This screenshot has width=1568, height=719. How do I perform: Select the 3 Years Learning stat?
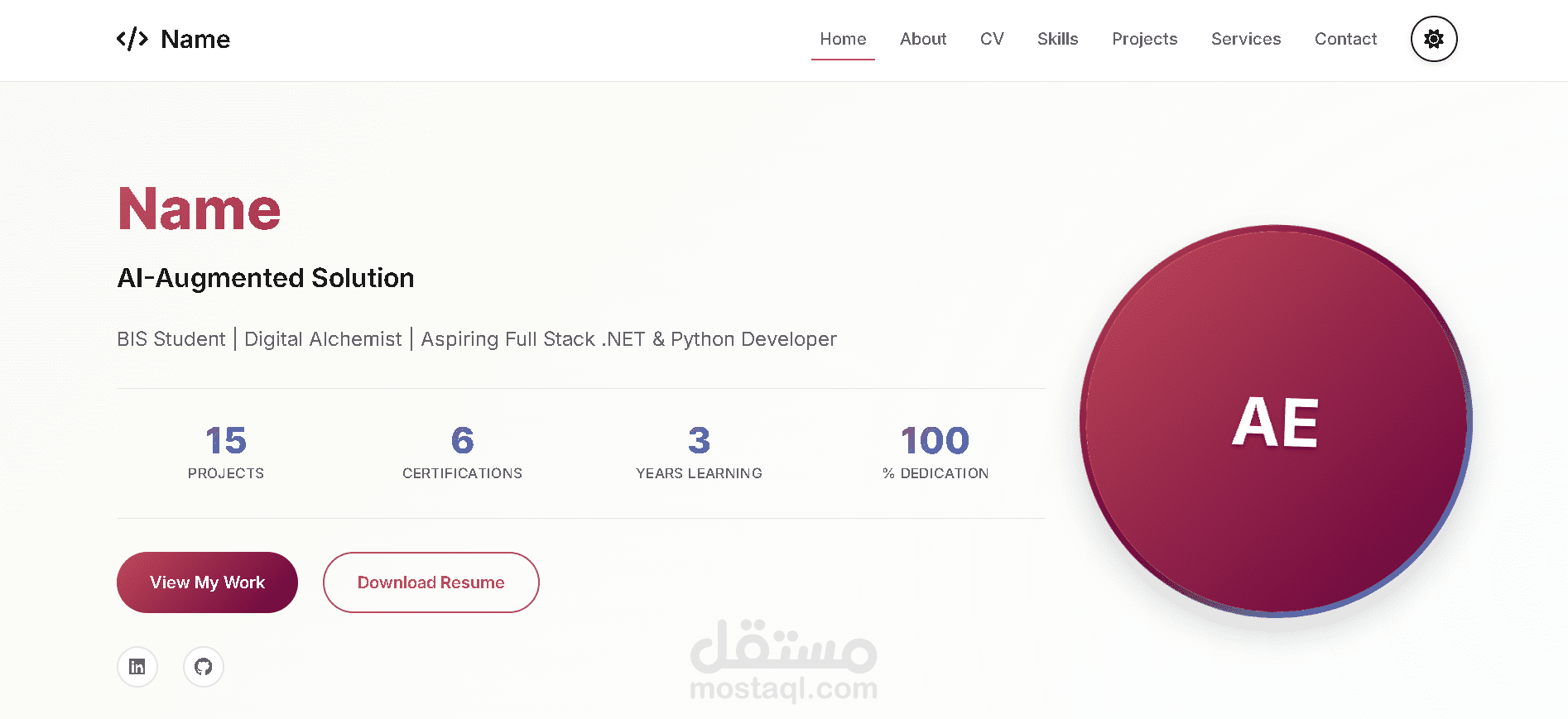click(699, 452)
